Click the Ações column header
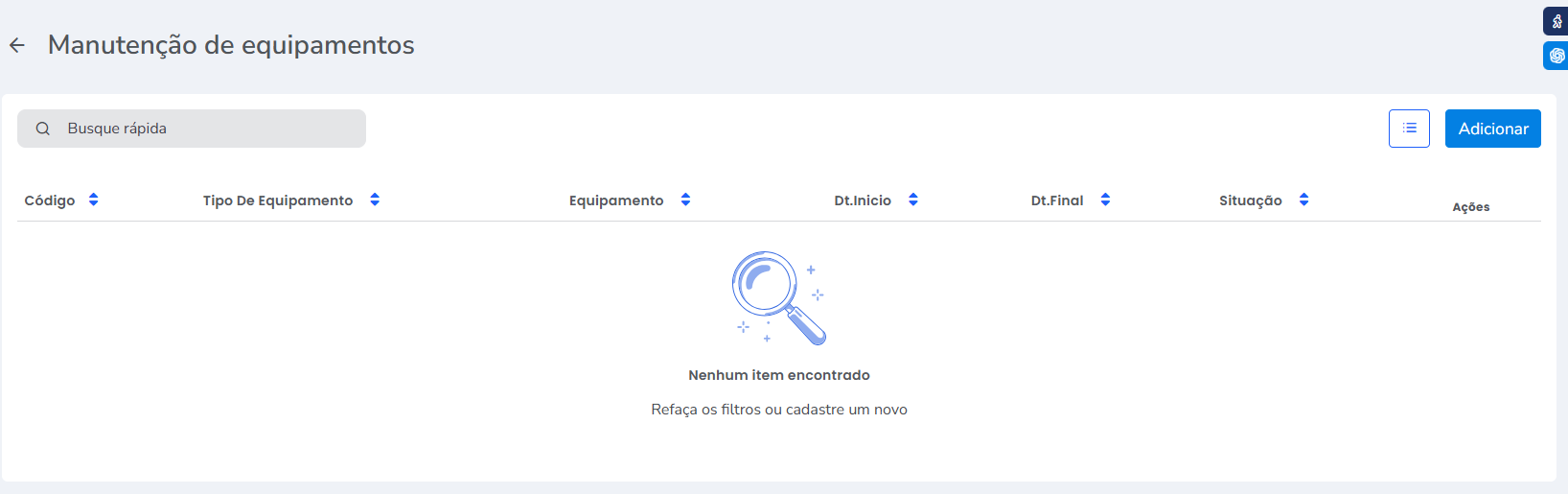The image size is (1568, 494). click(1470, 207)
